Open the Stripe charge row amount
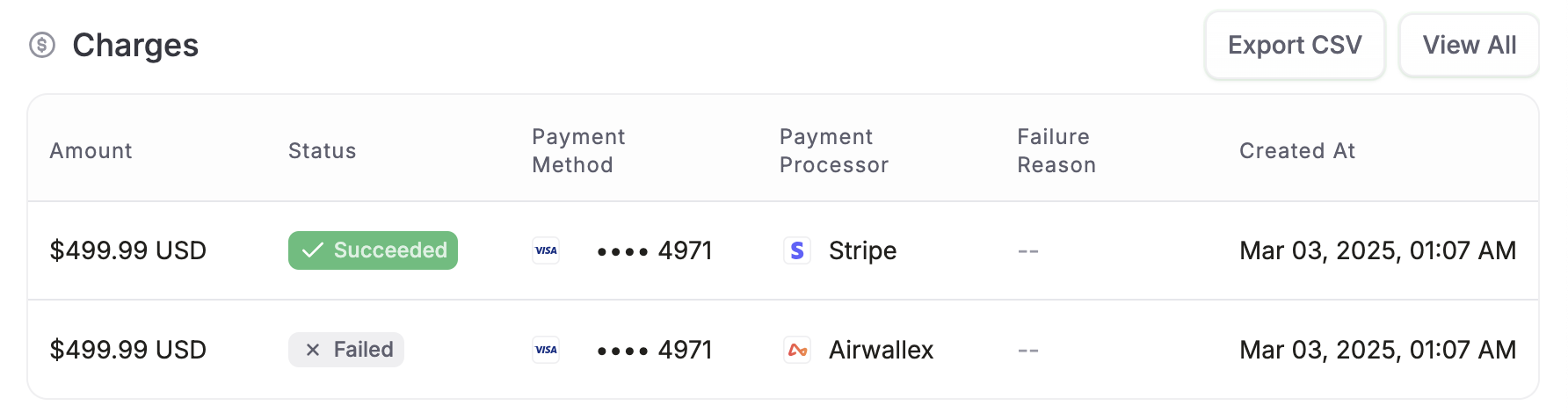The height and width of the screenshot is (413, 1568). (x=128, y=250)
